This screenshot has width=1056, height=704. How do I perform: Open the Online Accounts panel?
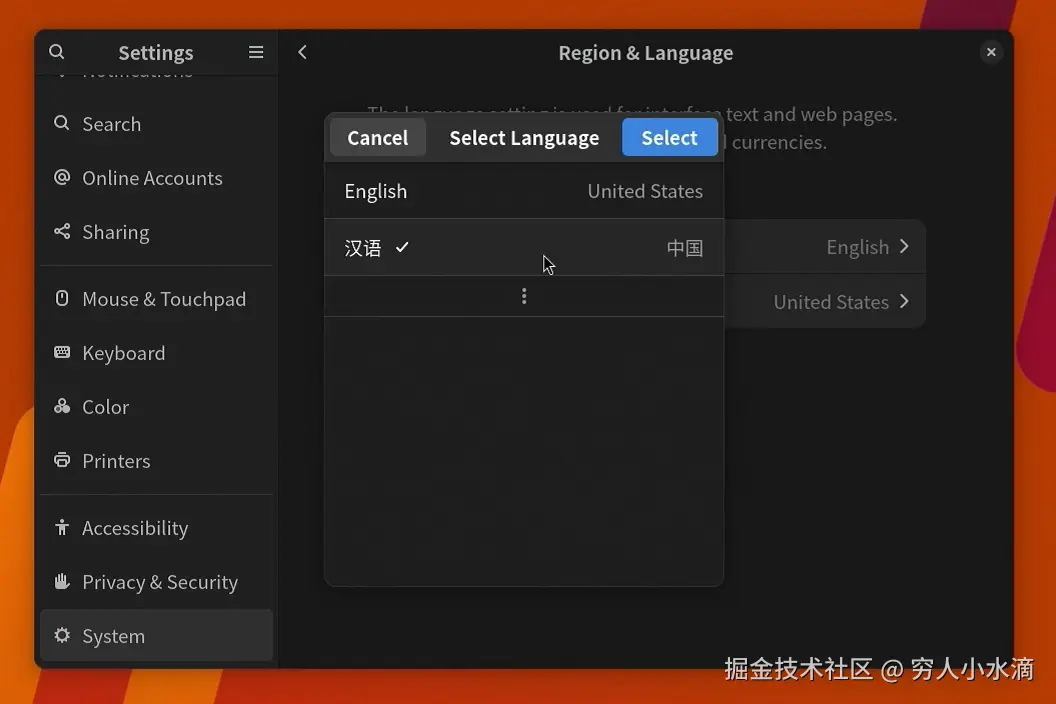(x=156, y=178)
